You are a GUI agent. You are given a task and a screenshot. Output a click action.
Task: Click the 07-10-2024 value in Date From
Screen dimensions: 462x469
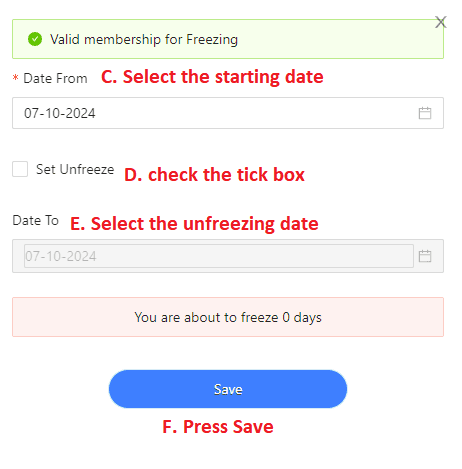(60, 113)
